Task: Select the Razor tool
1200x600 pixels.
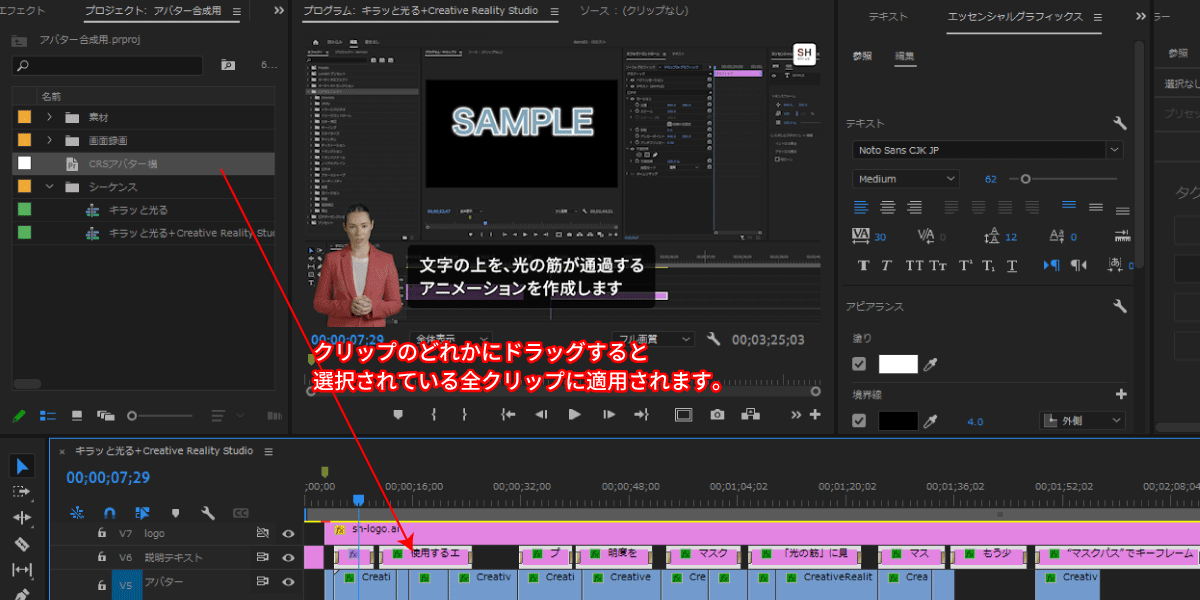Action: tap(22, 544)
